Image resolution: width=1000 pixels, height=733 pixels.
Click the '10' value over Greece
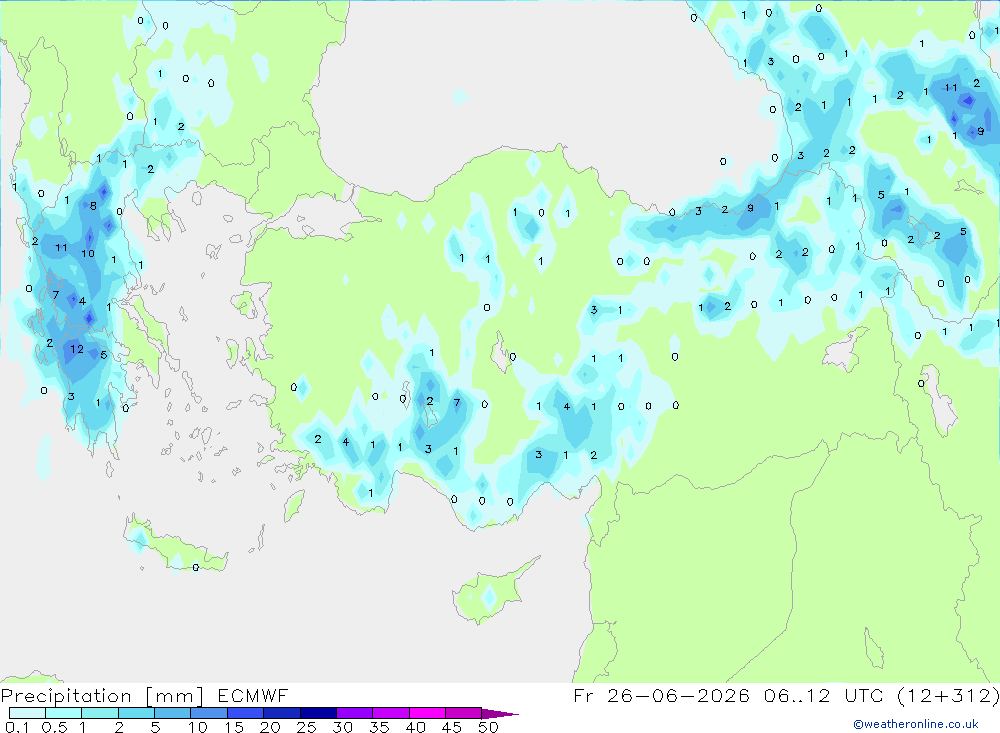88,253
